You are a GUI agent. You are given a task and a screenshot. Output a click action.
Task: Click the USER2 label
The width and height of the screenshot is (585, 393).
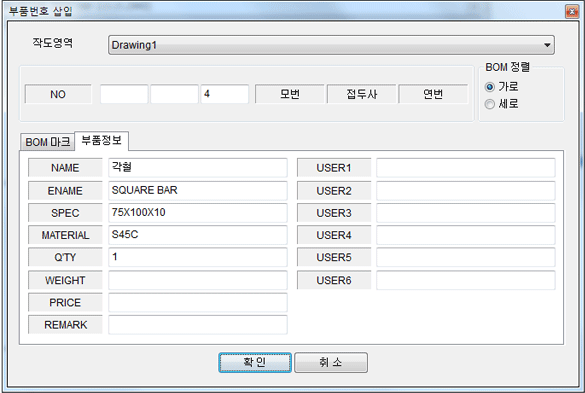334,191
